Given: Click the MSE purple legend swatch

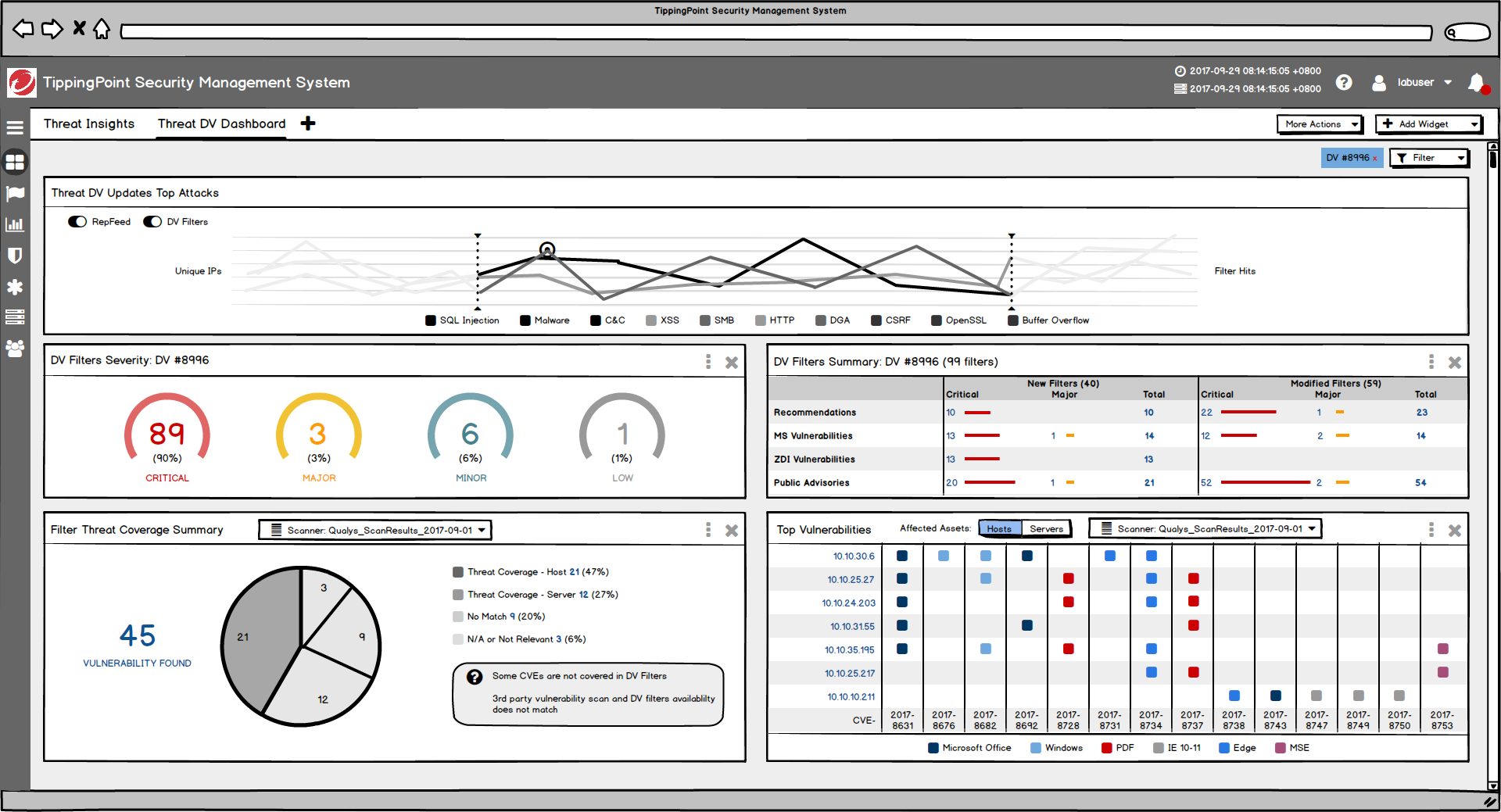Looking at the screenshot, I should coord(1281,748).
